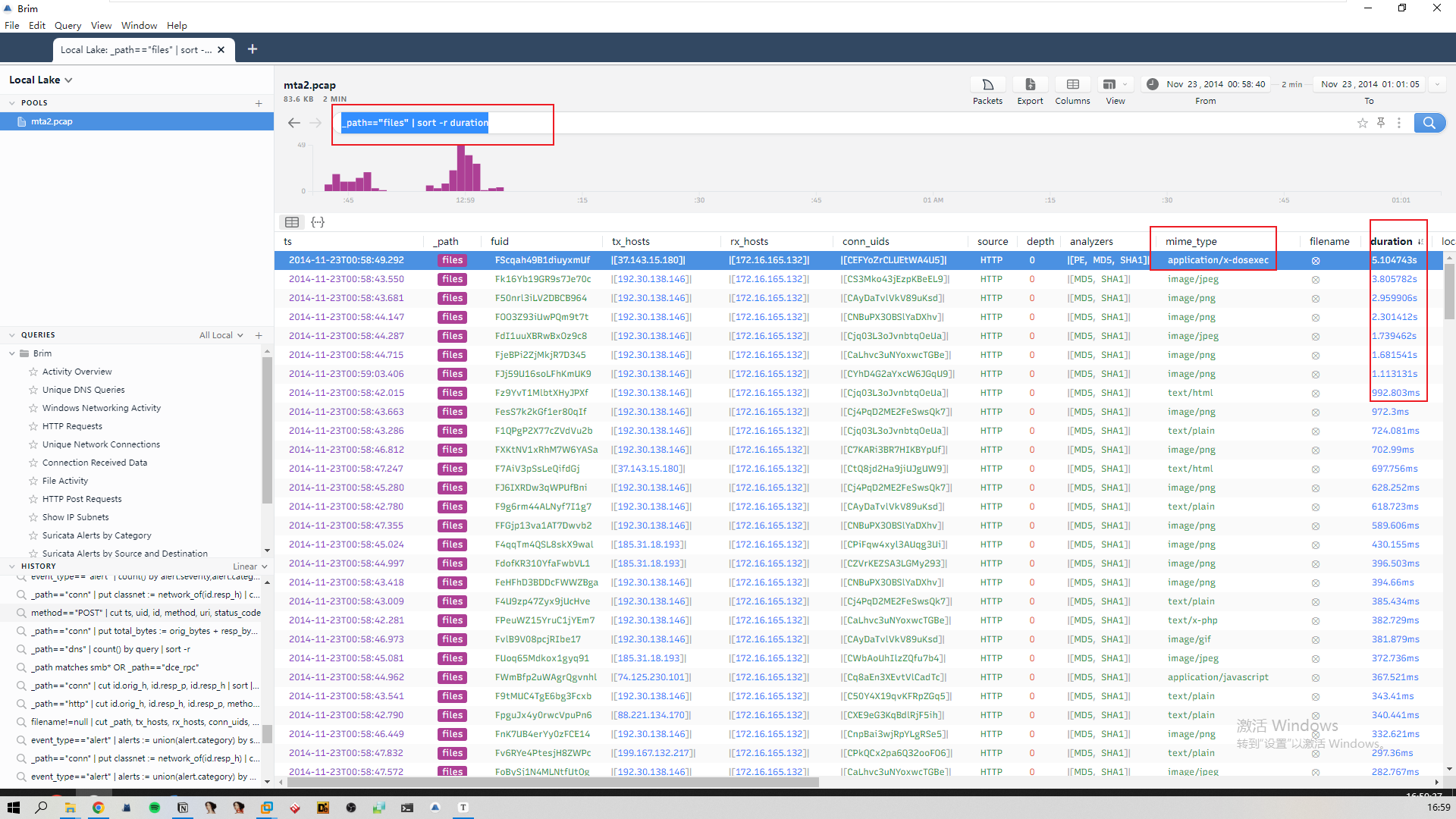
Task: Open the Query menu
Action: coord(67,25)
